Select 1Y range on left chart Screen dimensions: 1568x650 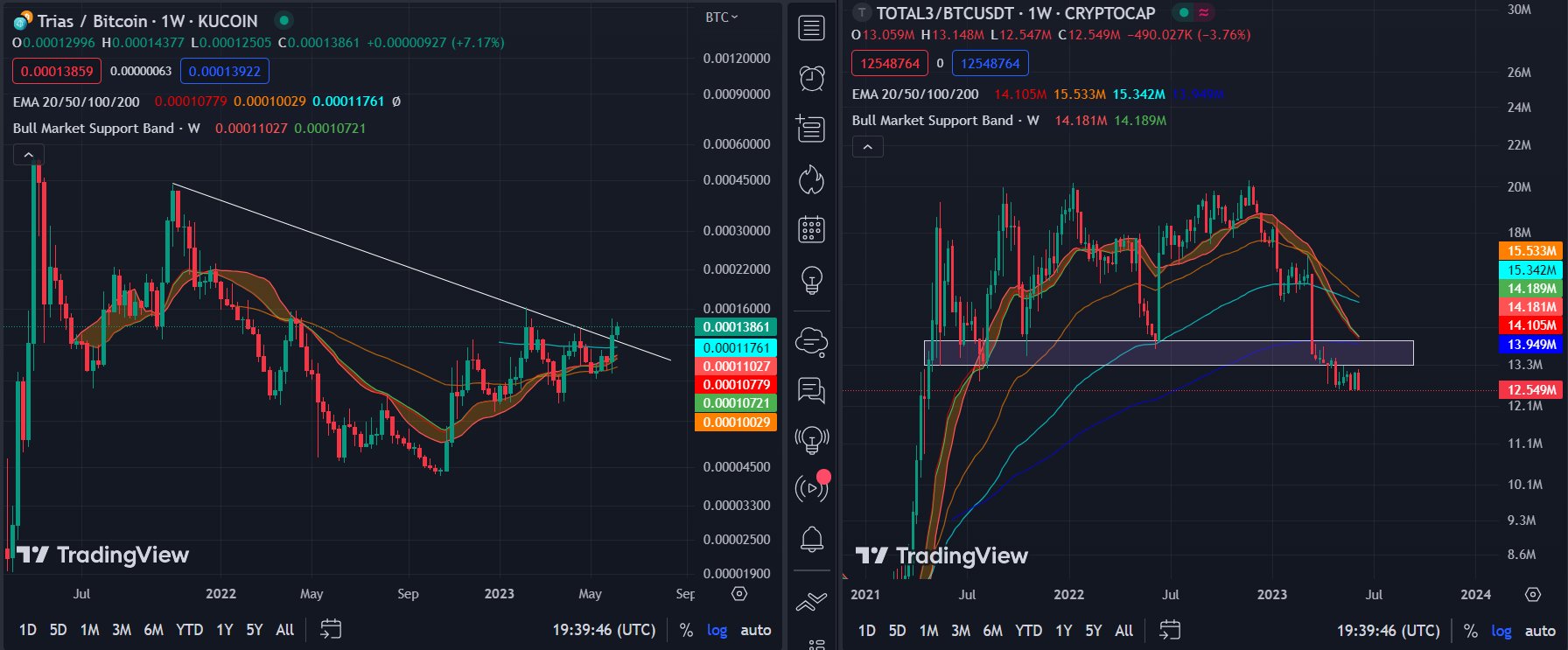click(x=225, y=630)
